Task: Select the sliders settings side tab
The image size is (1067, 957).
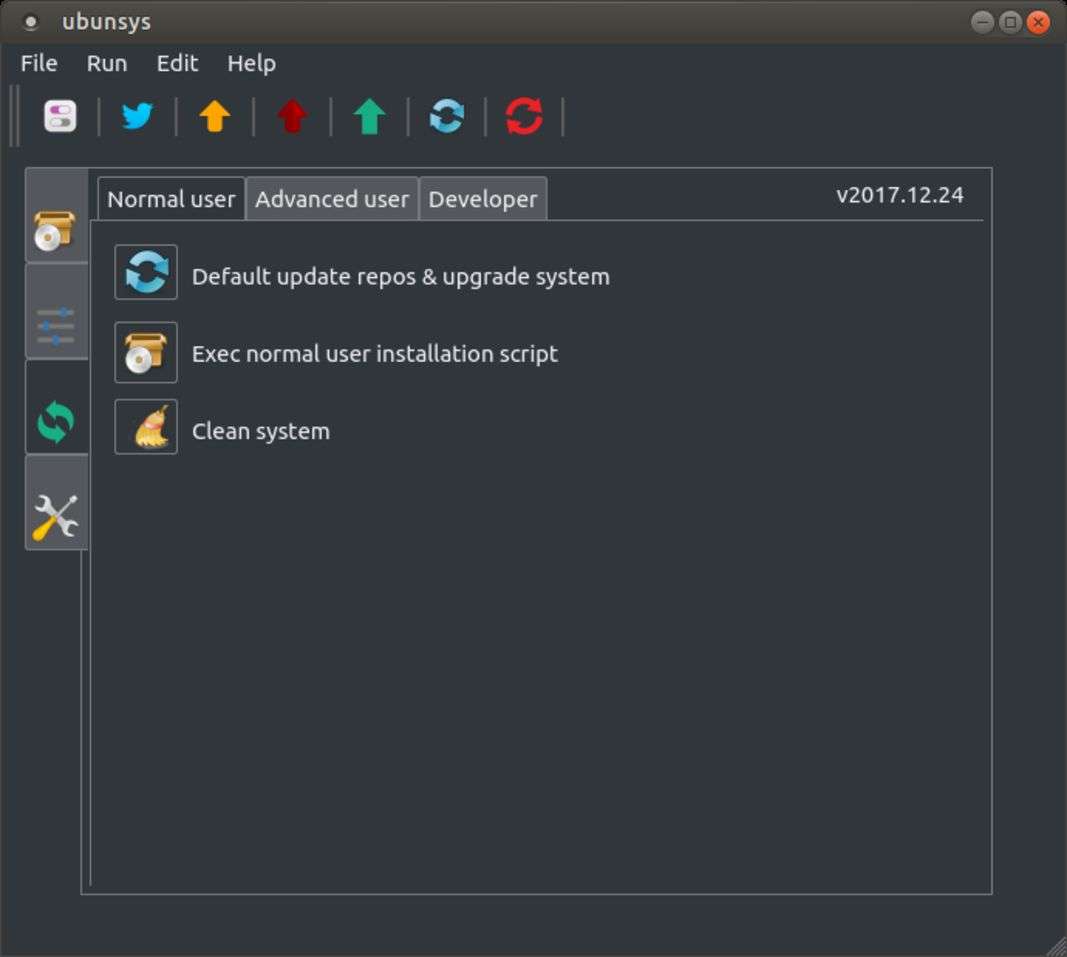Action: (x=56, y=325)
